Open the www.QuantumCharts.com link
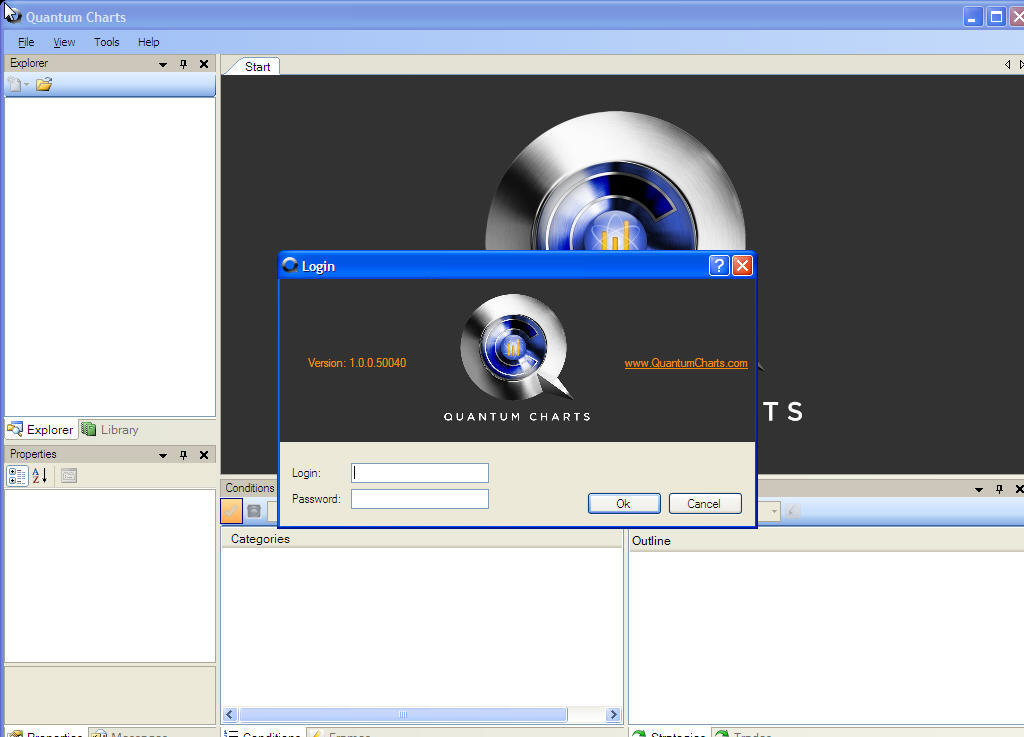This screenshot has height=737, width=1024. click(x=686, y=363)
